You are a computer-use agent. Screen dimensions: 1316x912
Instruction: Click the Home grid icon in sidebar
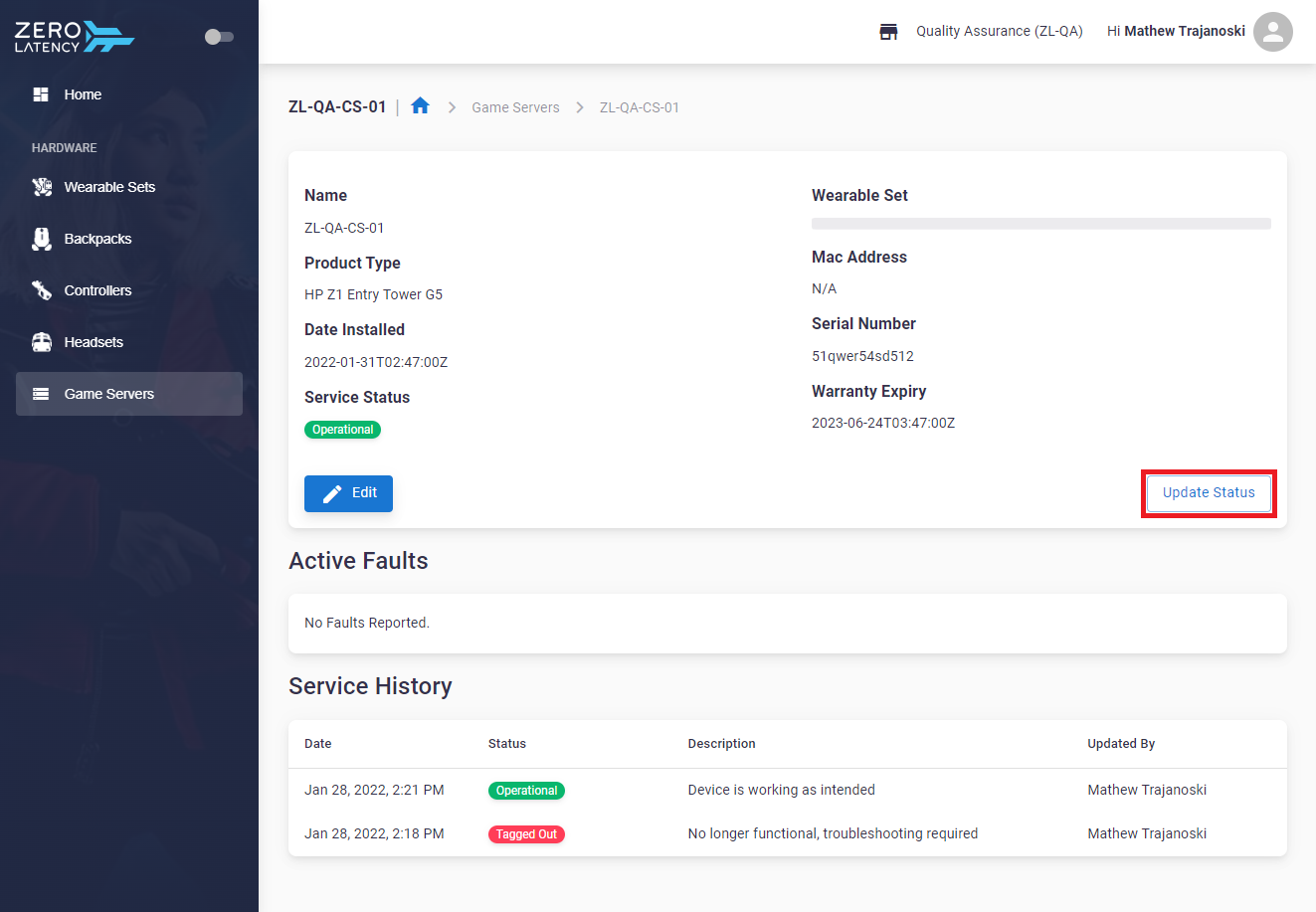pos(41,94)
